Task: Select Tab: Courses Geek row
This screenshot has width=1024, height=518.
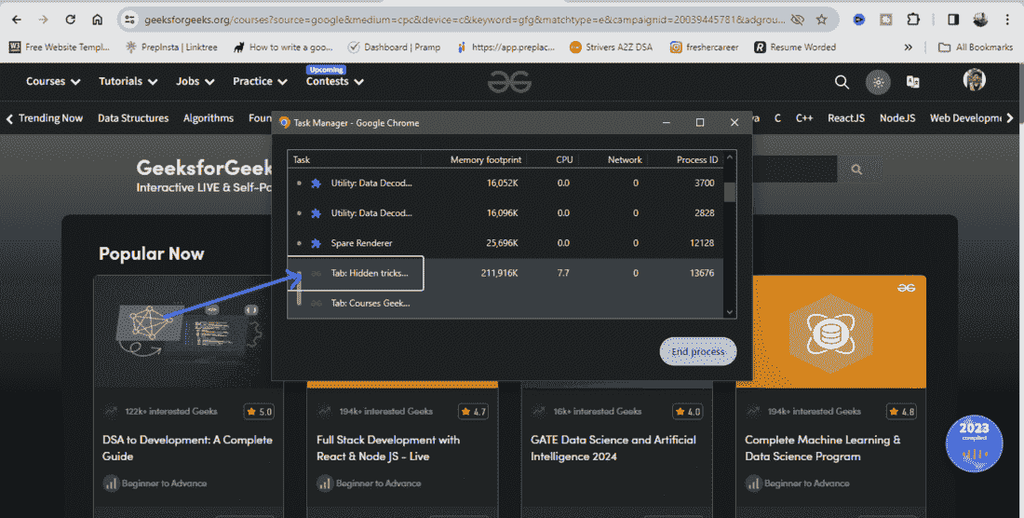Action: pyautogui.click(x=505, y=303)
